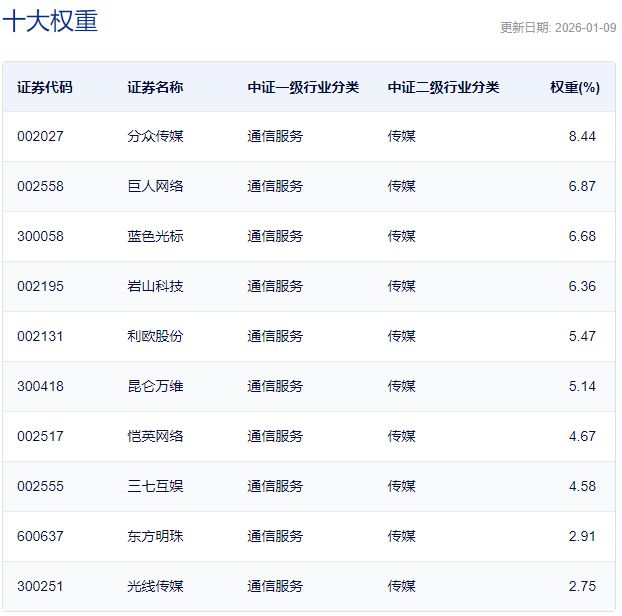
Task: Select the 巨人网络 name cell
Action: (x=155, y=186)
